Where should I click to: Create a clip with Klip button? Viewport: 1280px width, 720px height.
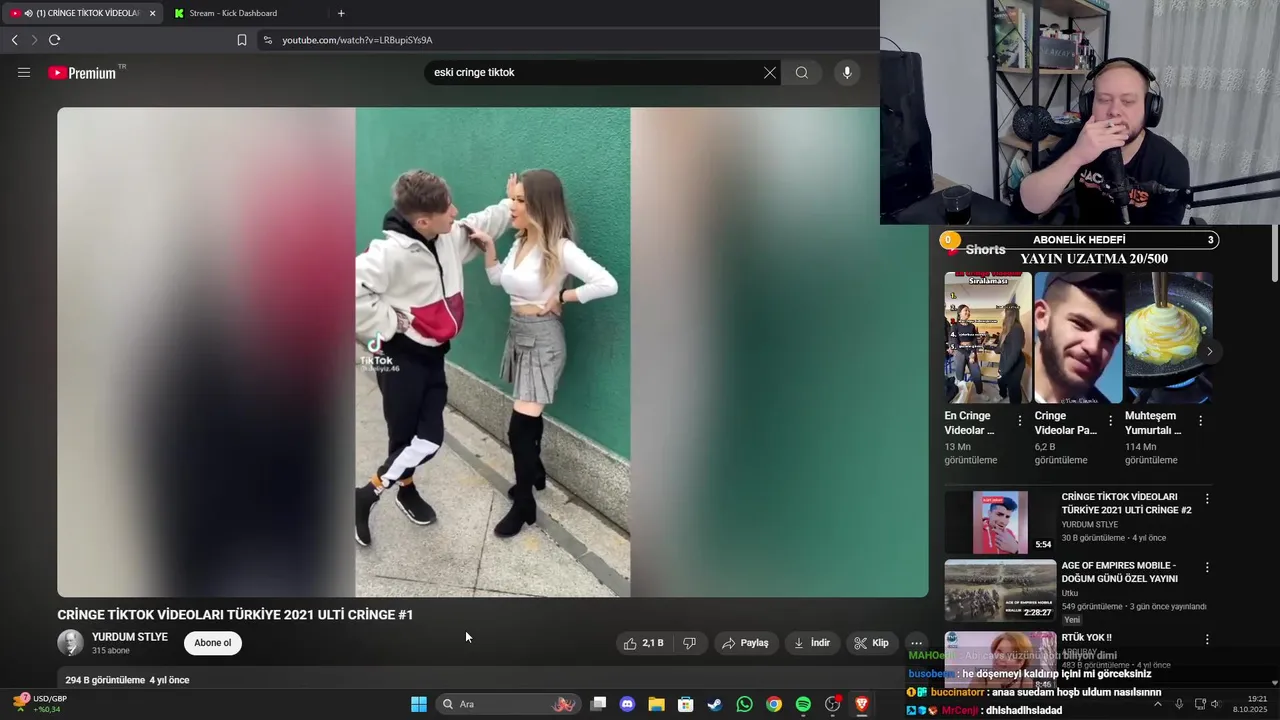point(871,643)
